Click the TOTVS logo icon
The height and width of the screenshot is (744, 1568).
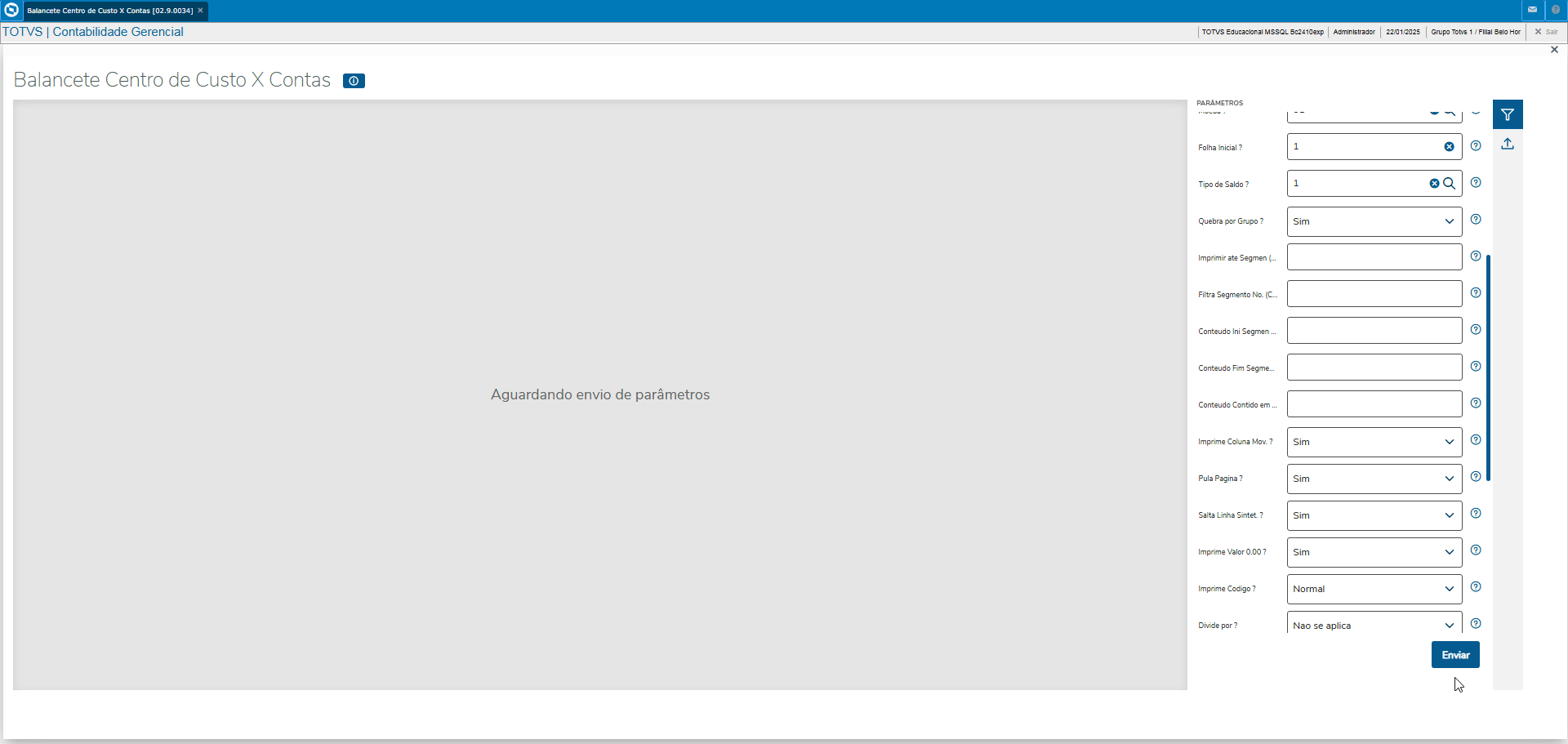pos(11,10)
